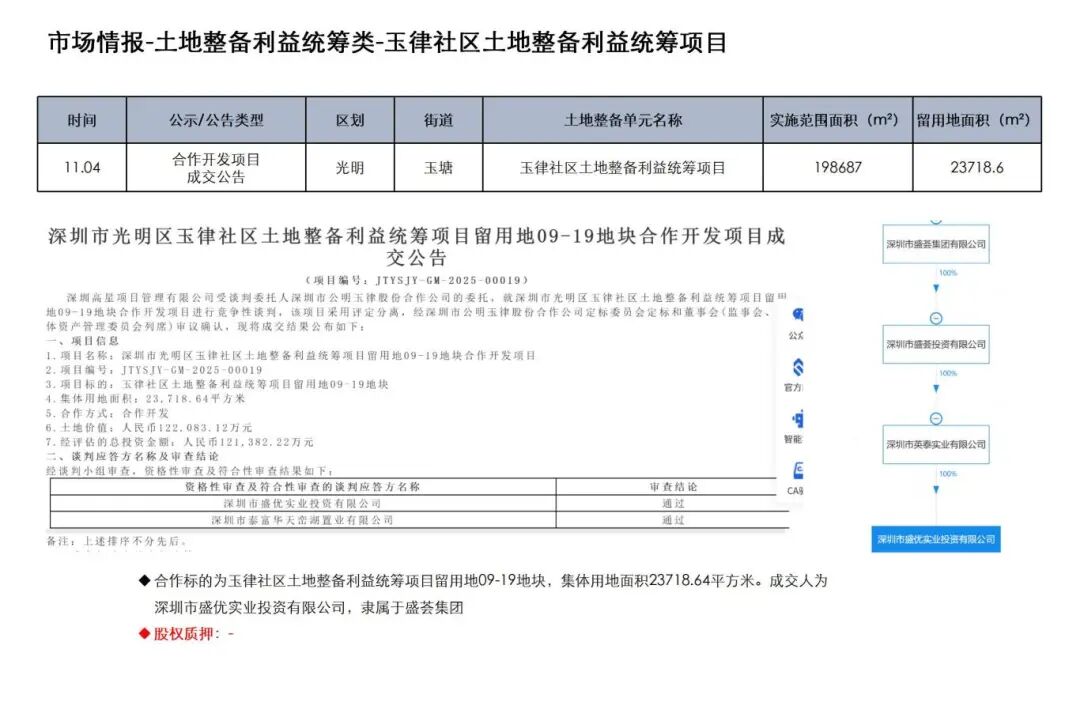Click the 公众号 icon in the side panel
Viewport: 1080px width, 721px height.
click(x=798, y=317)
